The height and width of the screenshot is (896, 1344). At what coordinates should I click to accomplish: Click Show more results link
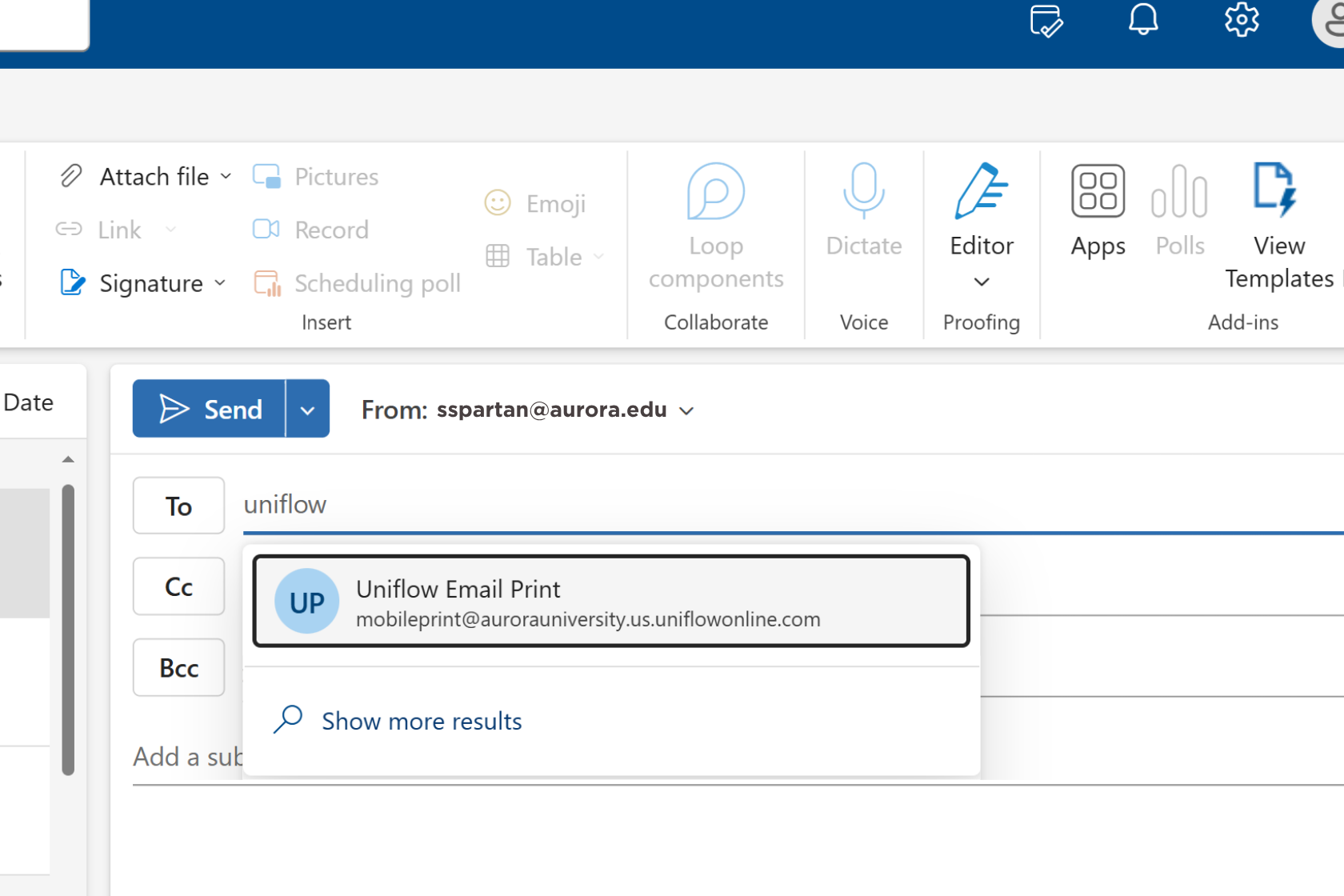pos(422,721)
